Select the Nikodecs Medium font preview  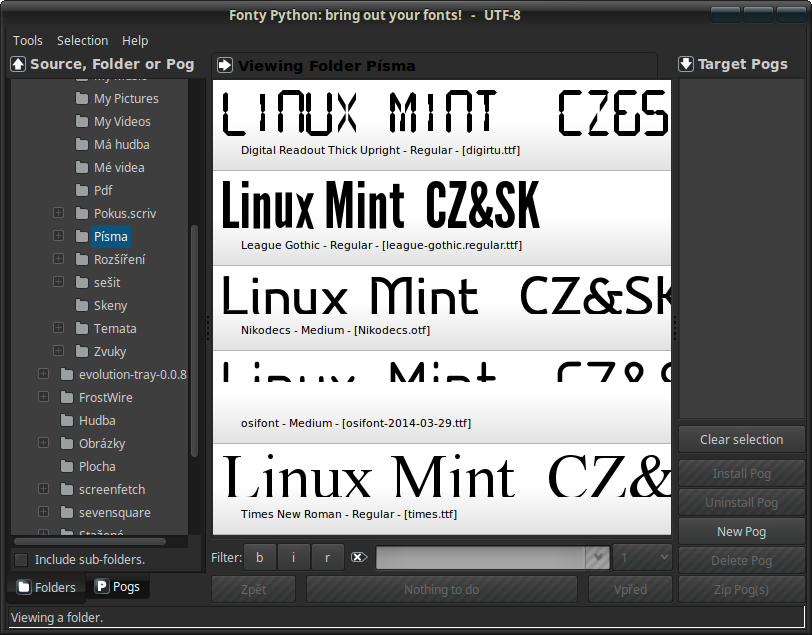click(x=442, y=308)
